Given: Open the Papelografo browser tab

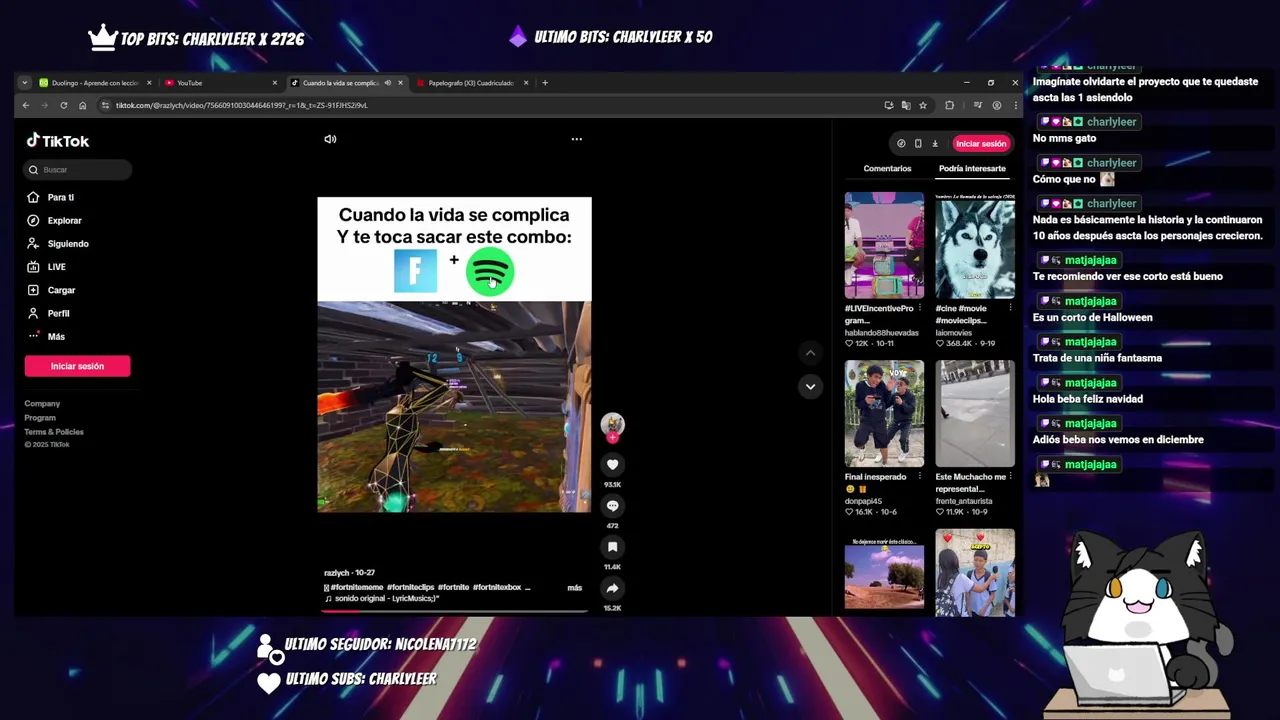Looking at the screenshot, I should (x=470, y=83).
